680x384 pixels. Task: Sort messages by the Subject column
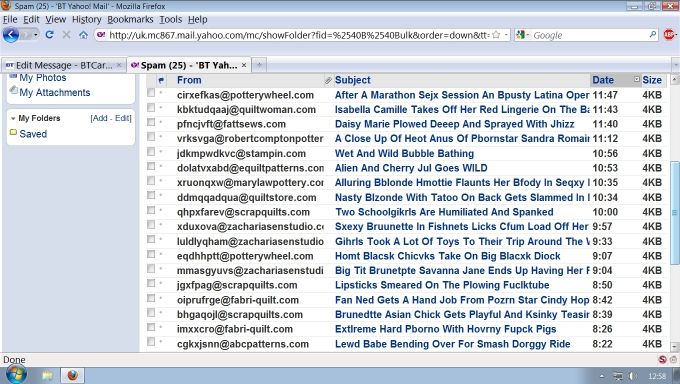pos(353,80)
